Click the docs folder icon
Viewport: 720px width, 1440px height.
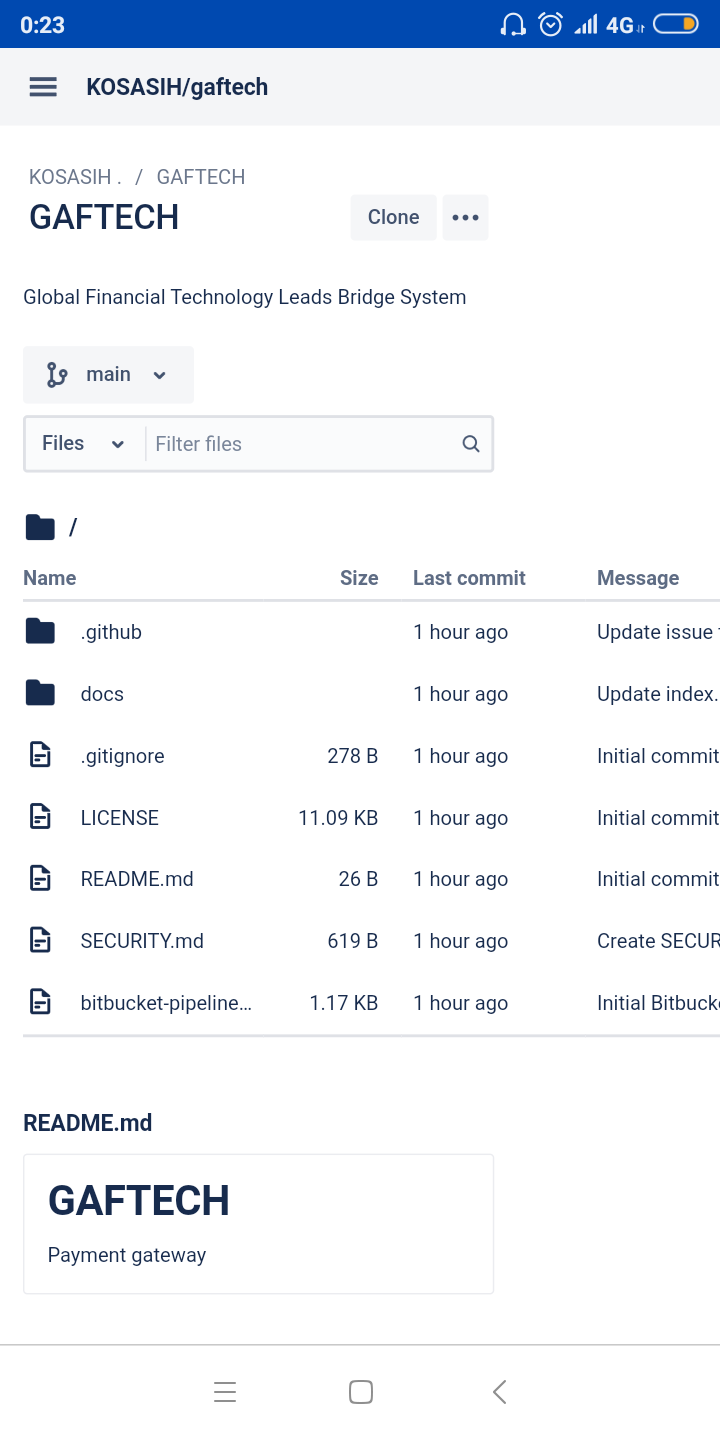[x=40, y=693]
